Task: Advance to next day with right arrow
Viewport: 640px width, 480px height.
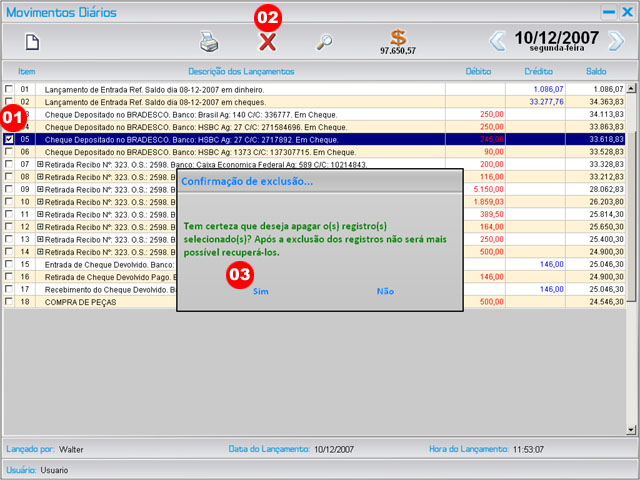Action: coord(616,41)
